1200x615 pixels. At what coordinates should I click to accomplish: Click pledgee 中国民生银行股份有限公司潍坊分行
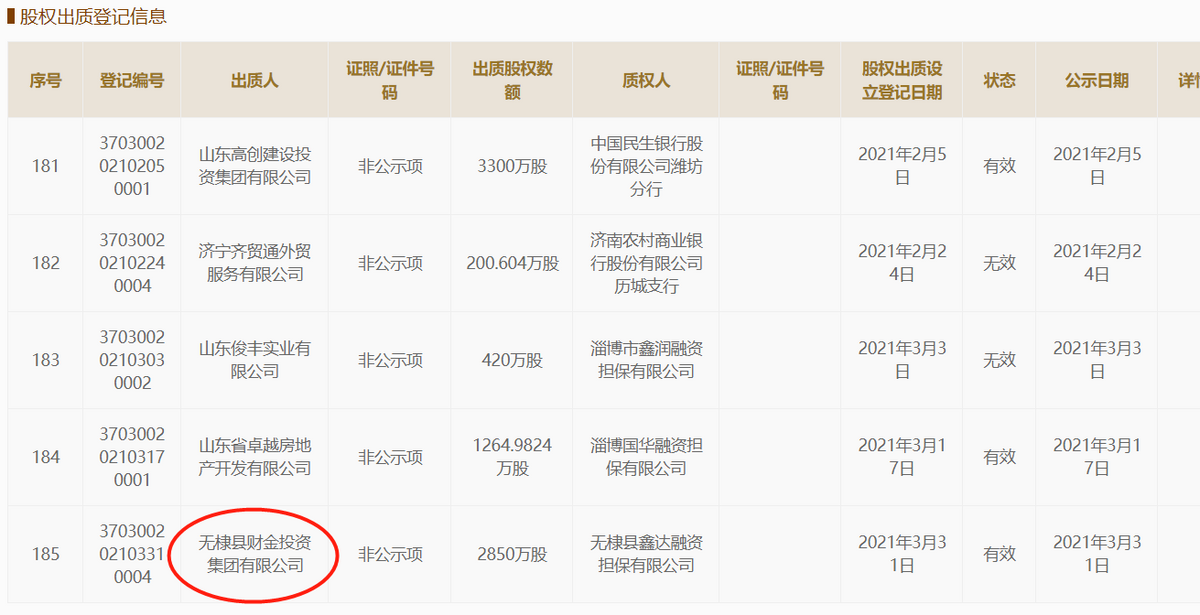646,166
